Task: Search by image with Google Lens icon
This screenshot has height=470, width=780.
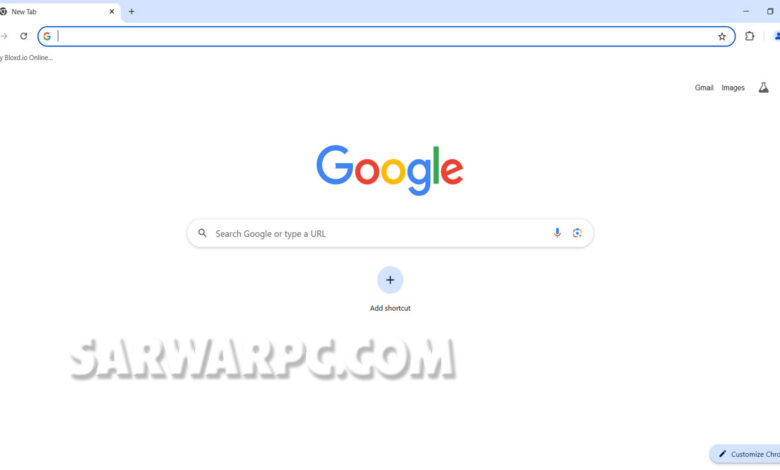Action: click(577, 233)
